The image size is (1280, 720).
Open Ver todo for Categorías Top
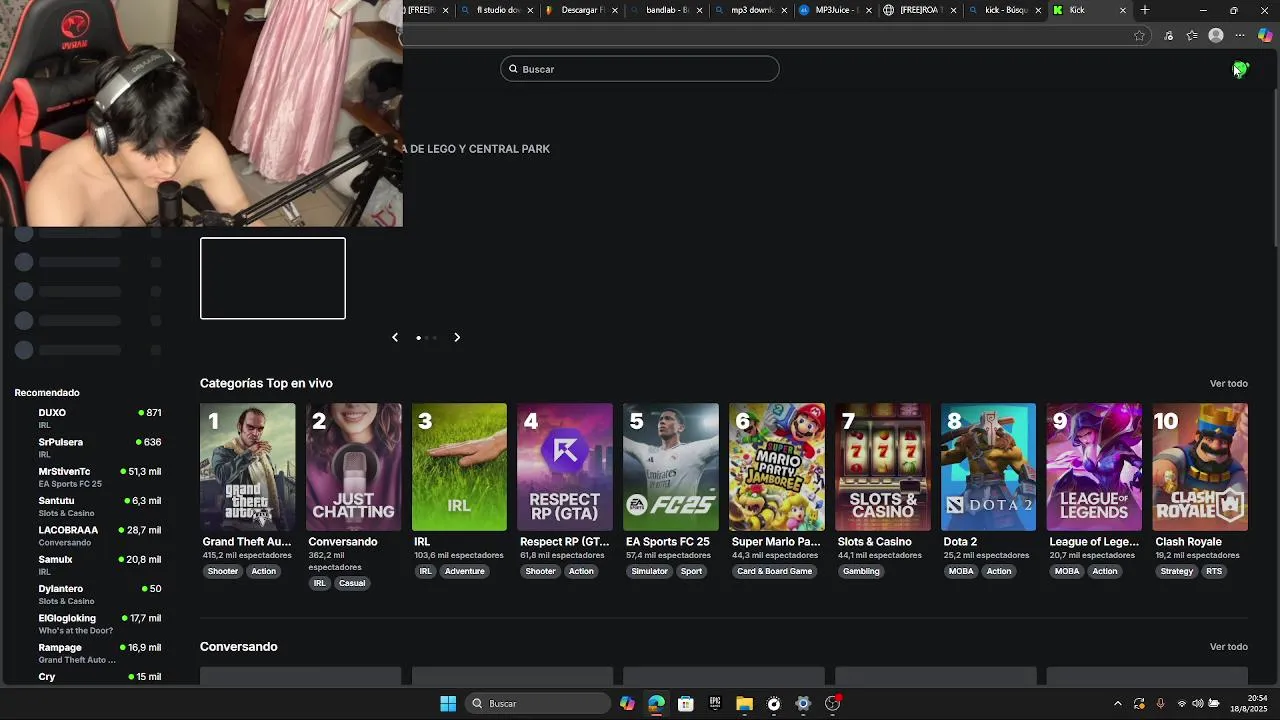1228,384
